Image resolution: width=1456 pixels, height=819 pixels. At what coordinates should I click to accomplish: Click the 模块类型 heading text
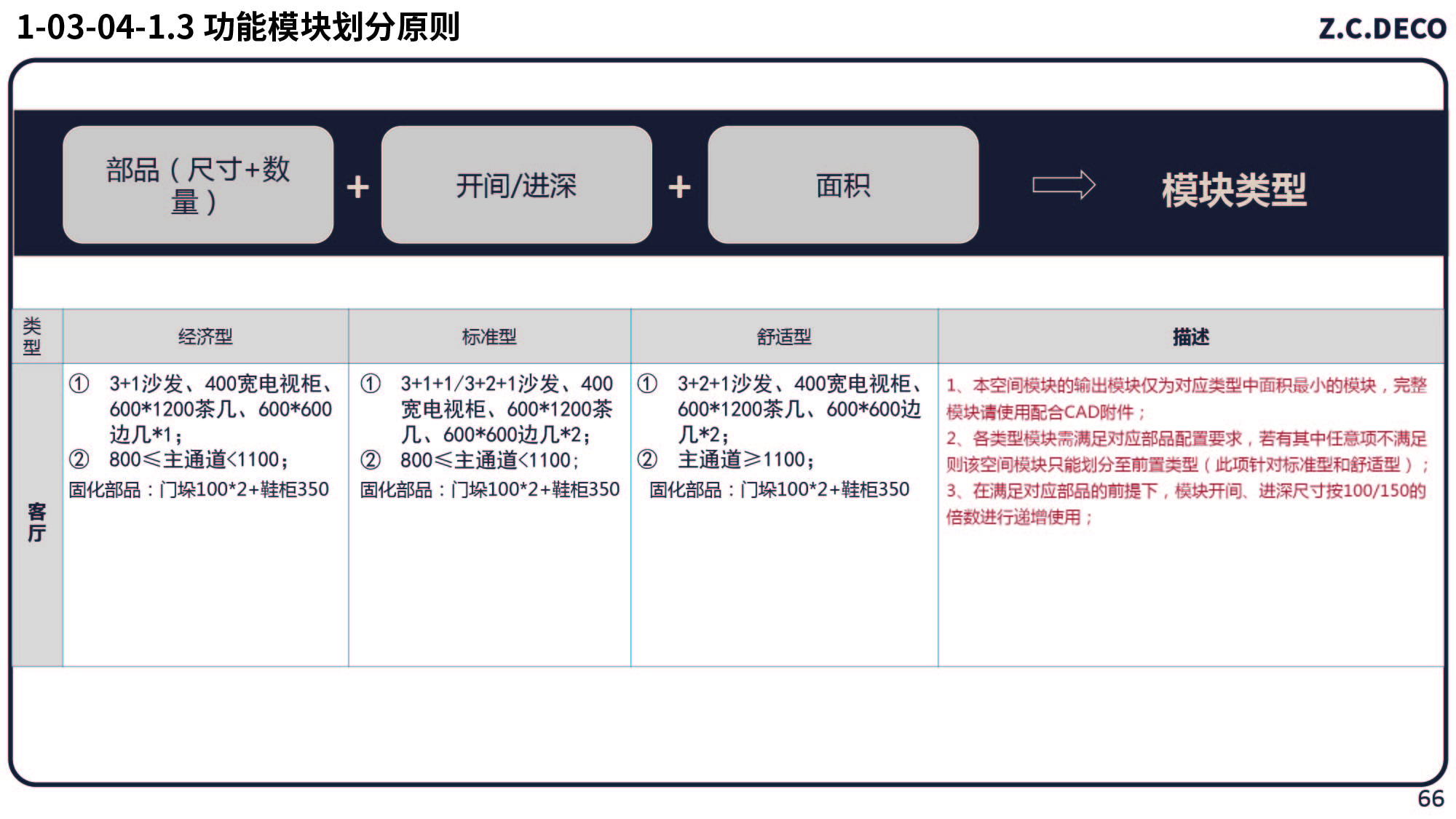pos(1234,190)
